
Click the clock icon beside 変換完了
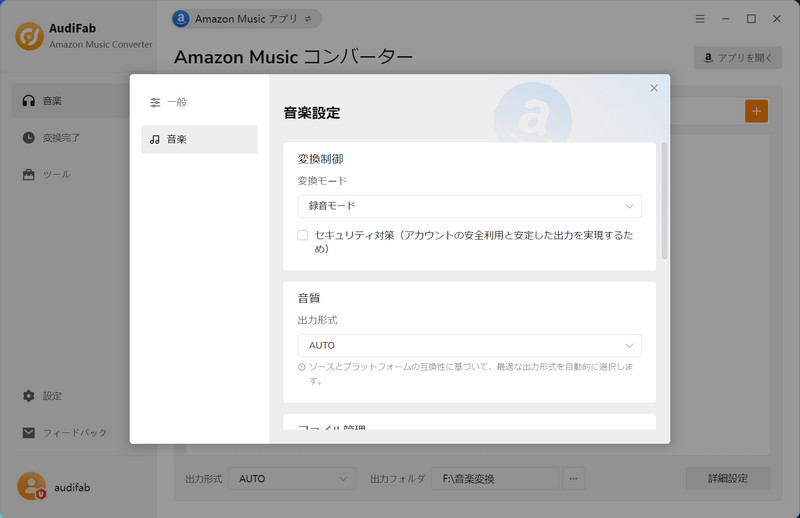point(29,138)
